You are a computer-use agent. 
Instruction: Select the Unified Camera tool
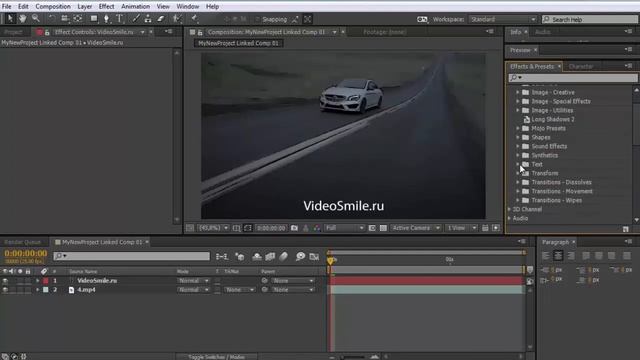tap(64, 18)
